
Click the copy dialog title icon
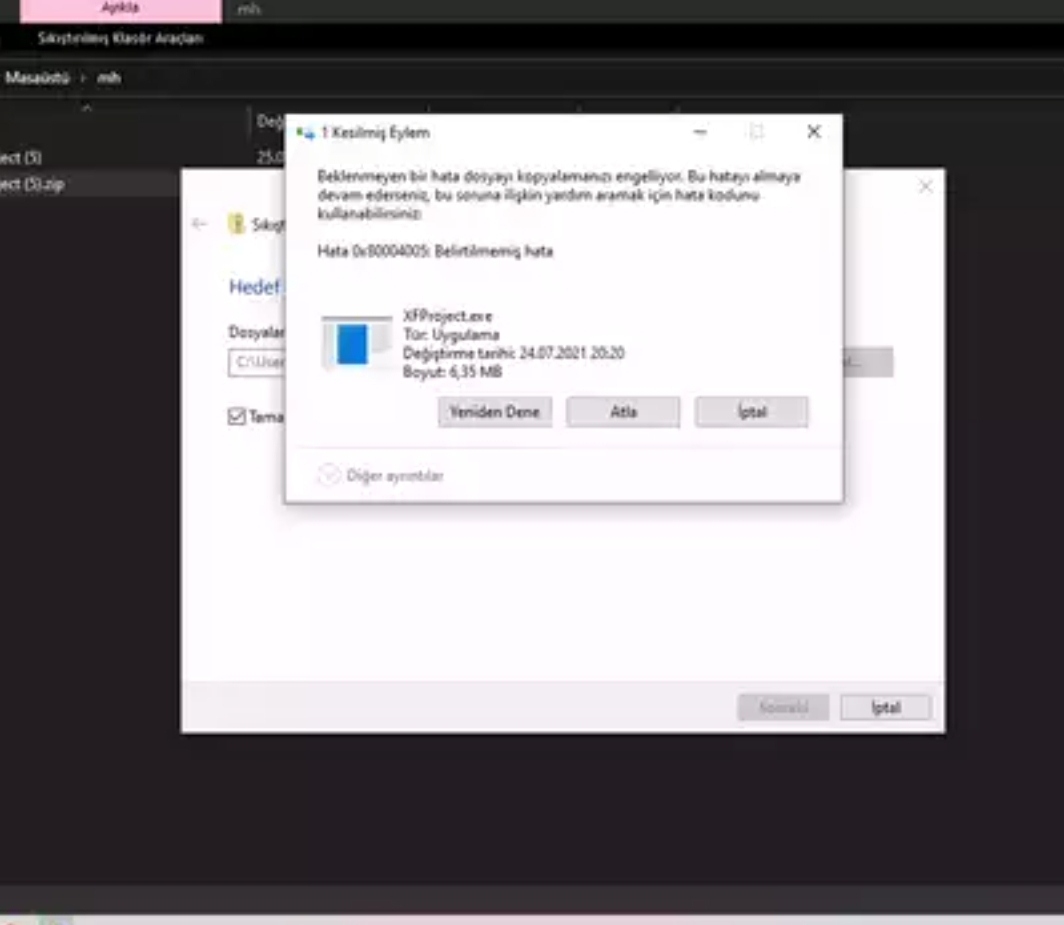click(306, 132)
